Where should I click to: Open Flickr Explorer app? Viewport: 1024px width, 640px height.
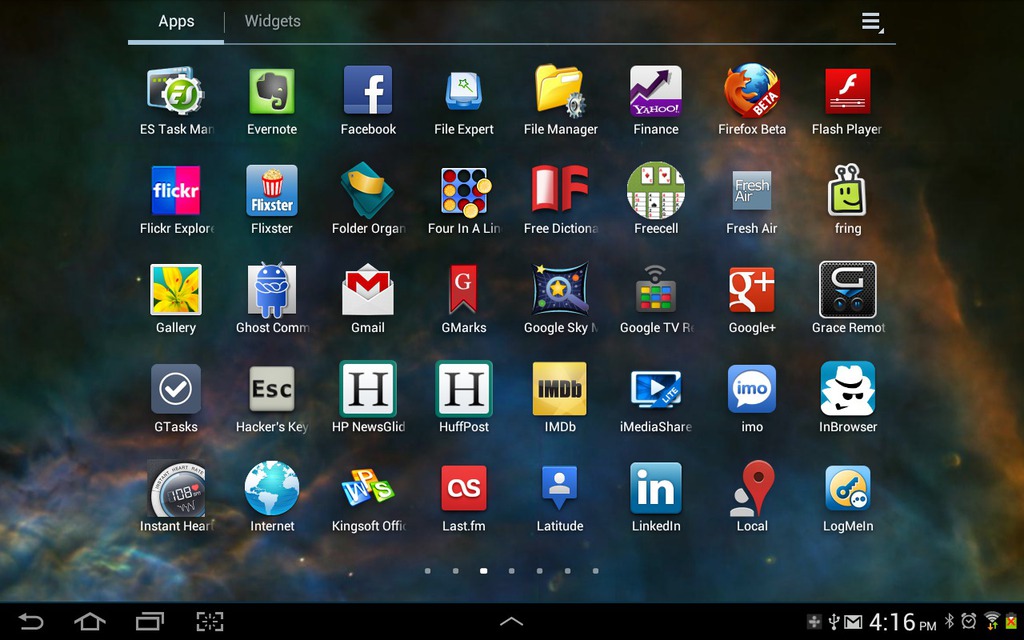[176, 191]
